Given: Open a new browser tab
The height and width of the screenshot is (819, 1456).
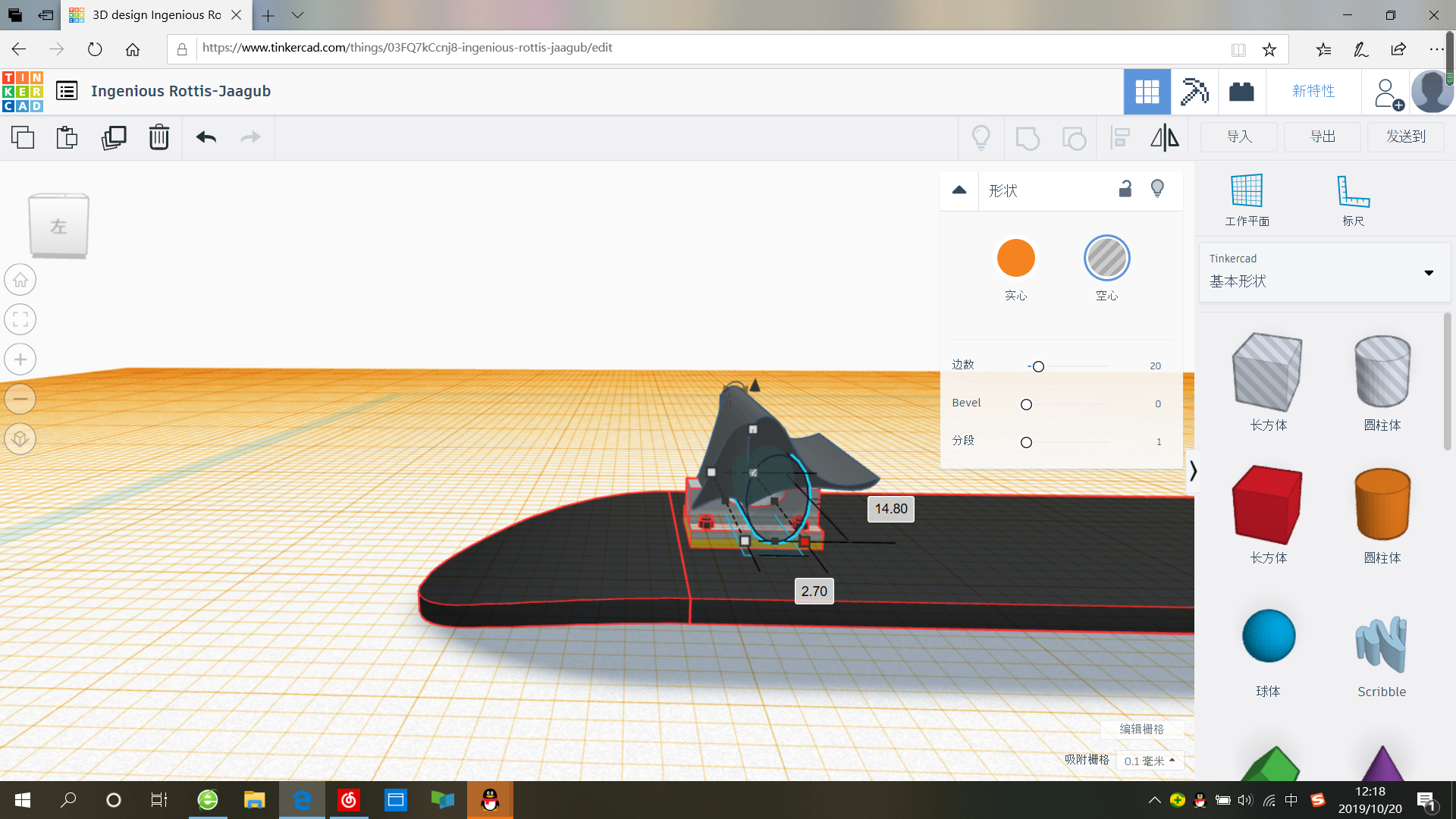Looking at the screenshot, I should tap(268, 15).
